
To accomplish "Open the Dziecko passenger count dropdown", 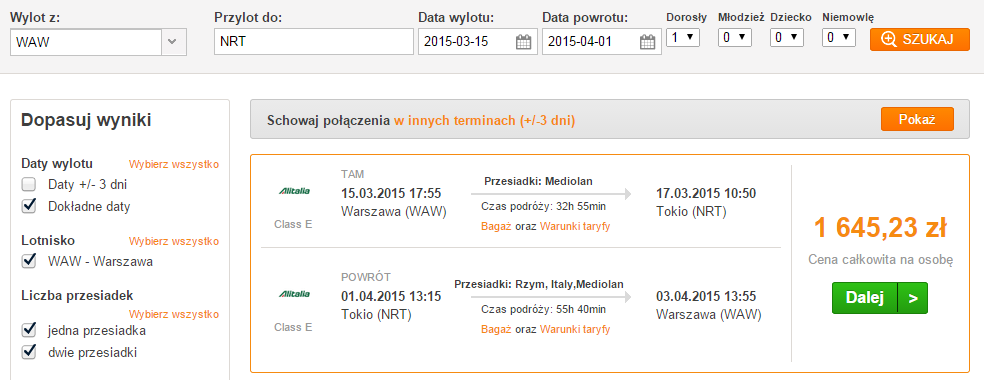I will pyautogui.click(x=787, y=38).
